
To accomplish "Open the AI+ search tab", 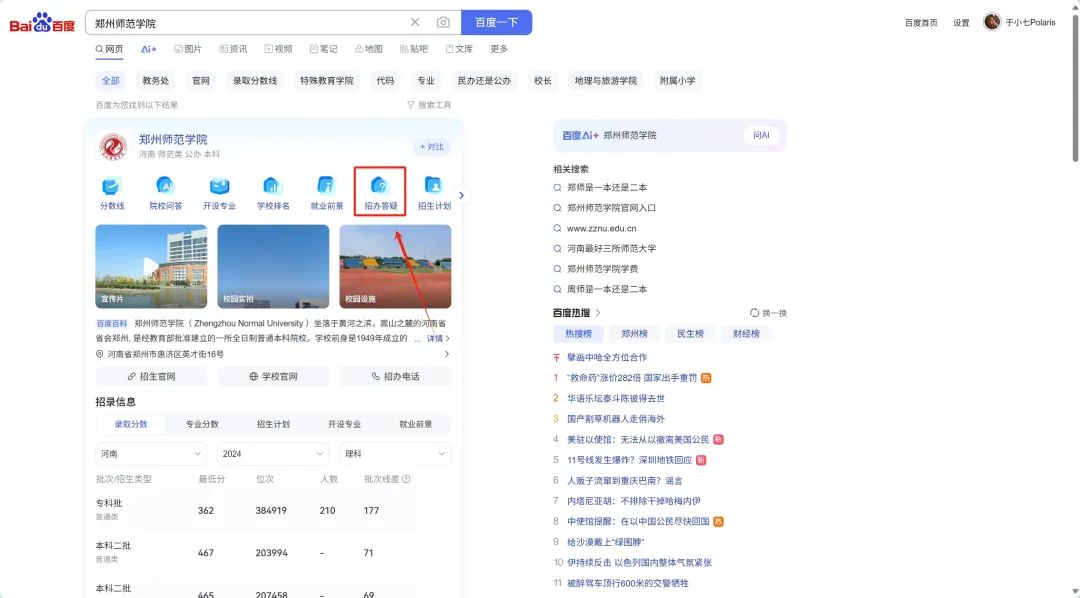I will tap(149, 49).
